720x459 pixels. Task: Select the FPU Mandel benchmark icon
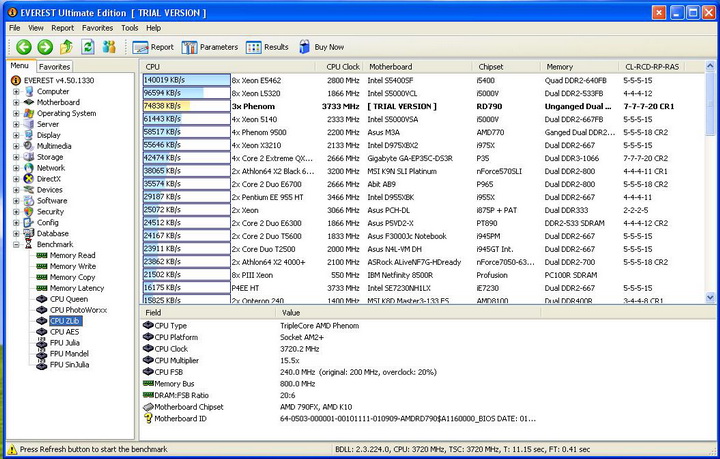pos(42,354)
